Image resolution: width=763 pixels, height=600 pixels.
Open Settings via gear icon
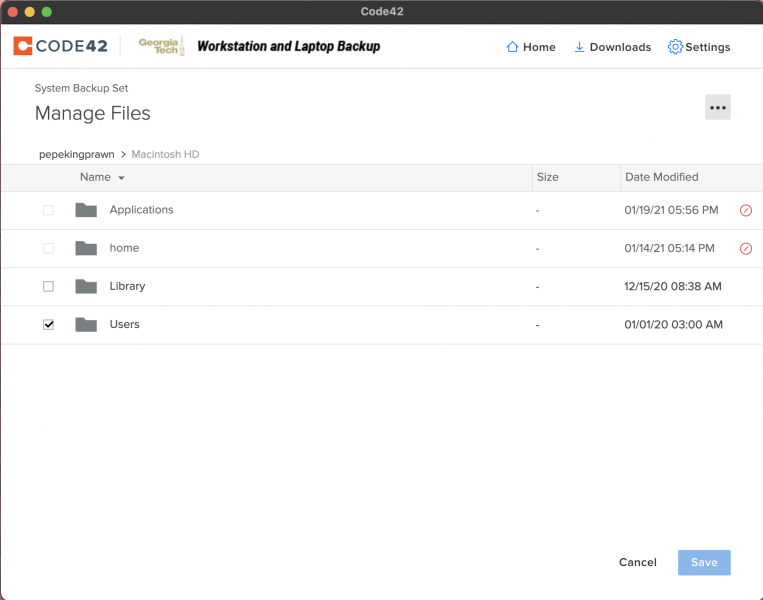pos(675,47)
